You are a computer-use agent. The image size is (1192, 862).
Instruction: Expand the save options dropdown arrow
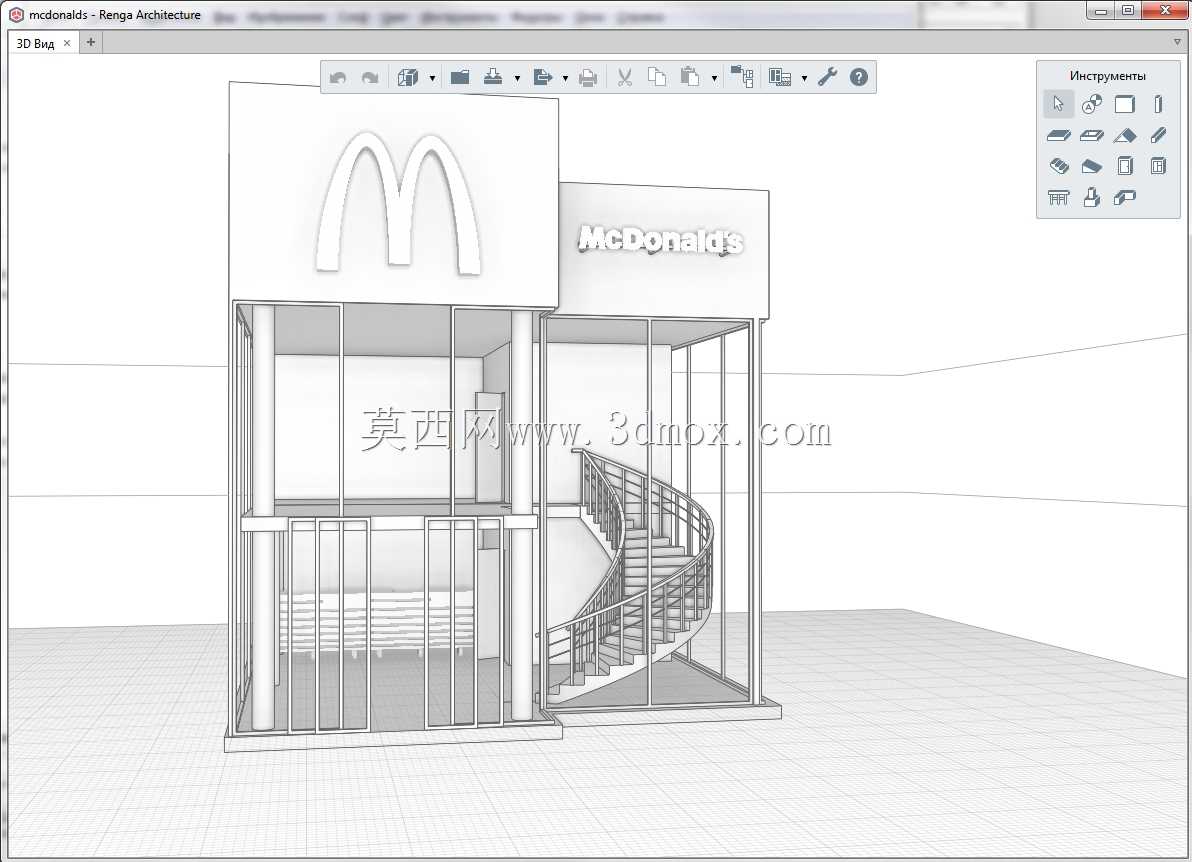click(517, 78)
